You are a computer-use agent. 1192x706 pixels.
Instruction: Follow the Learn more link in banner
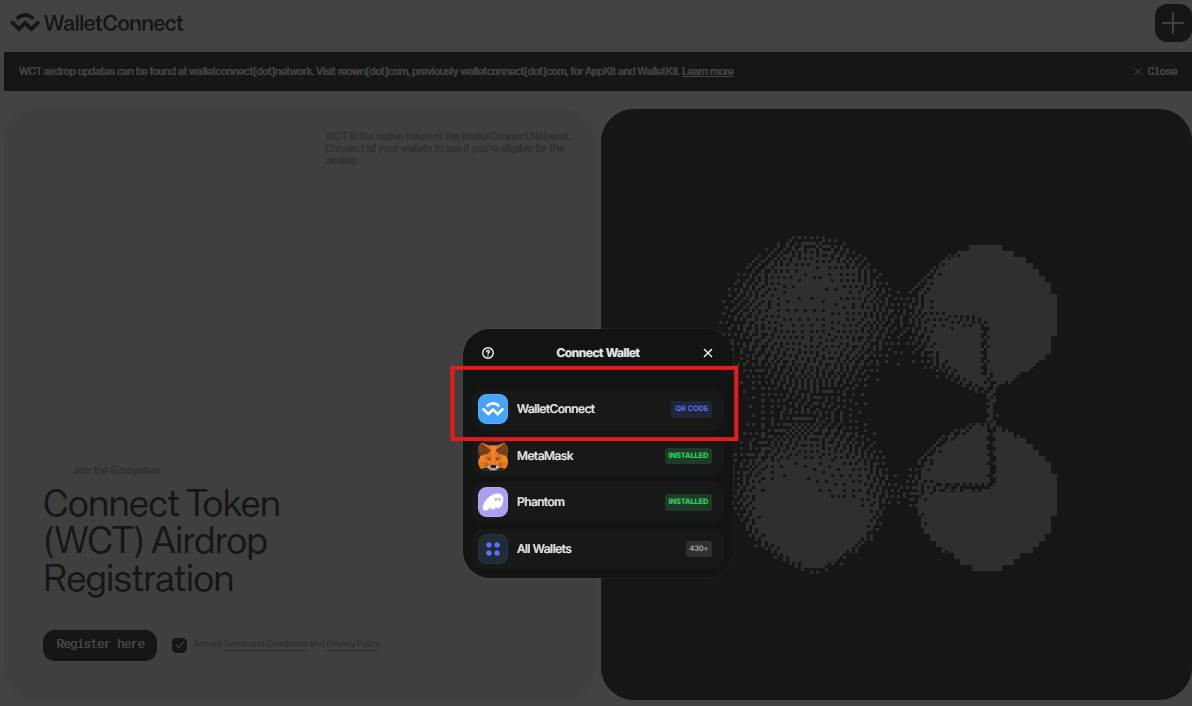coord(708,71)
